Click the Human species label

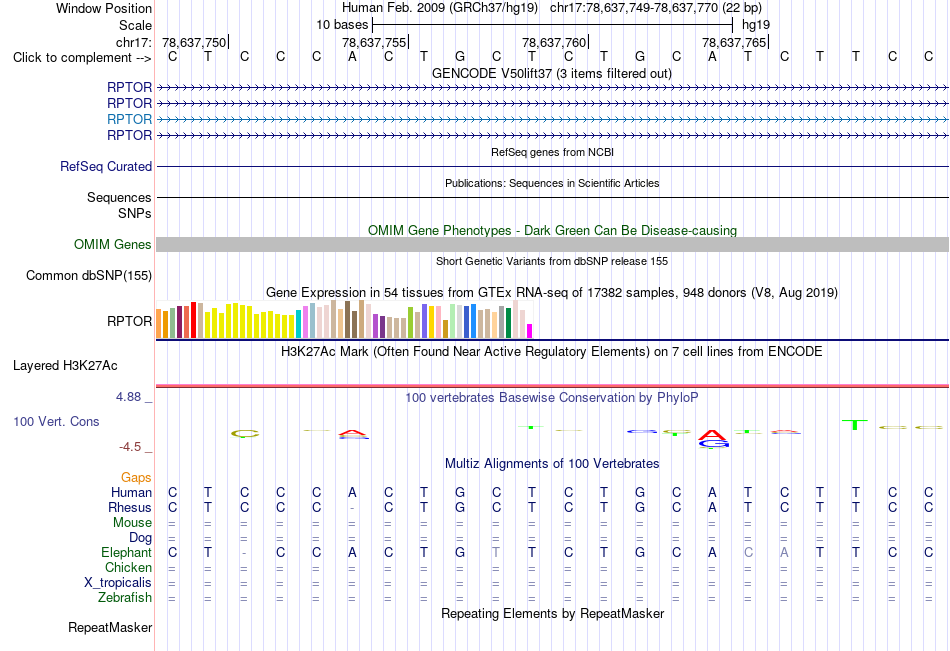[x=131, y=492]
